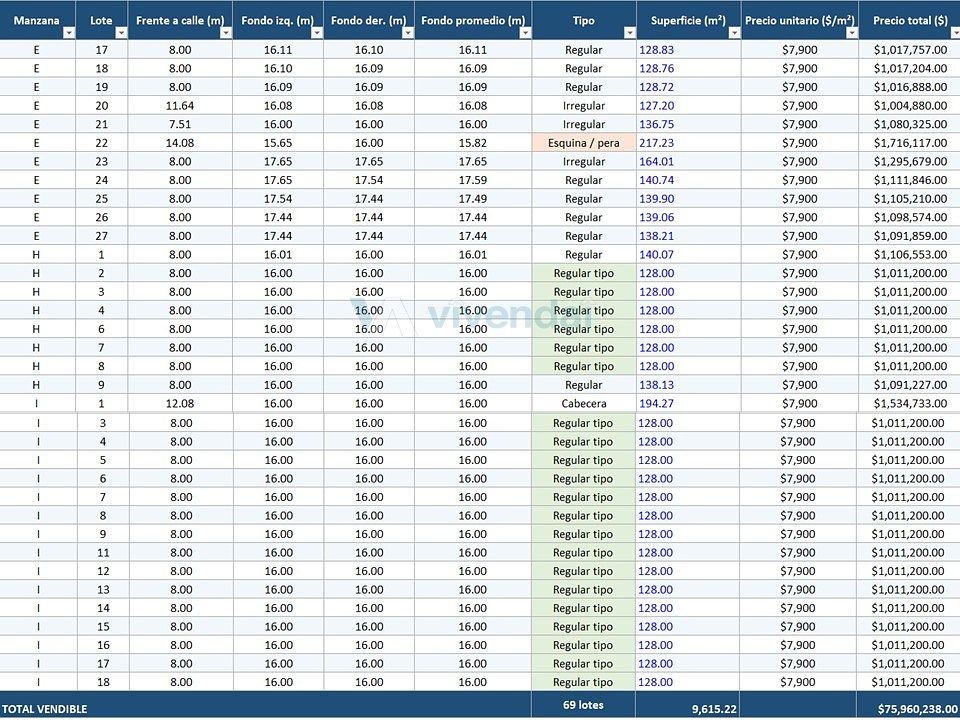The height and width of the screenshot is (720, 960).
Task: Open the Frente a calle filter dropdown
Action: [x=226, y=33]
